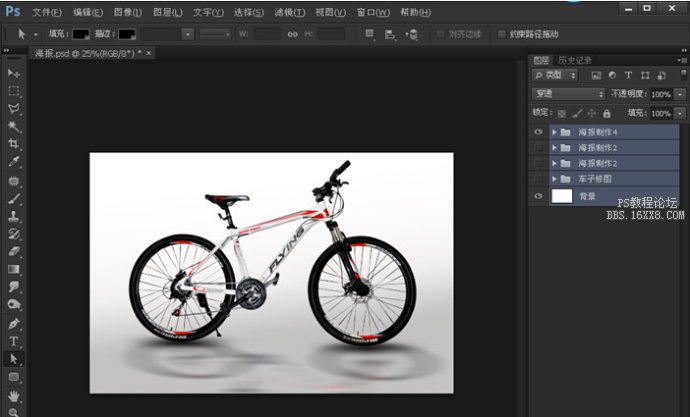Enable the 对齐边缘 checkbox

(x=440, y=34)
